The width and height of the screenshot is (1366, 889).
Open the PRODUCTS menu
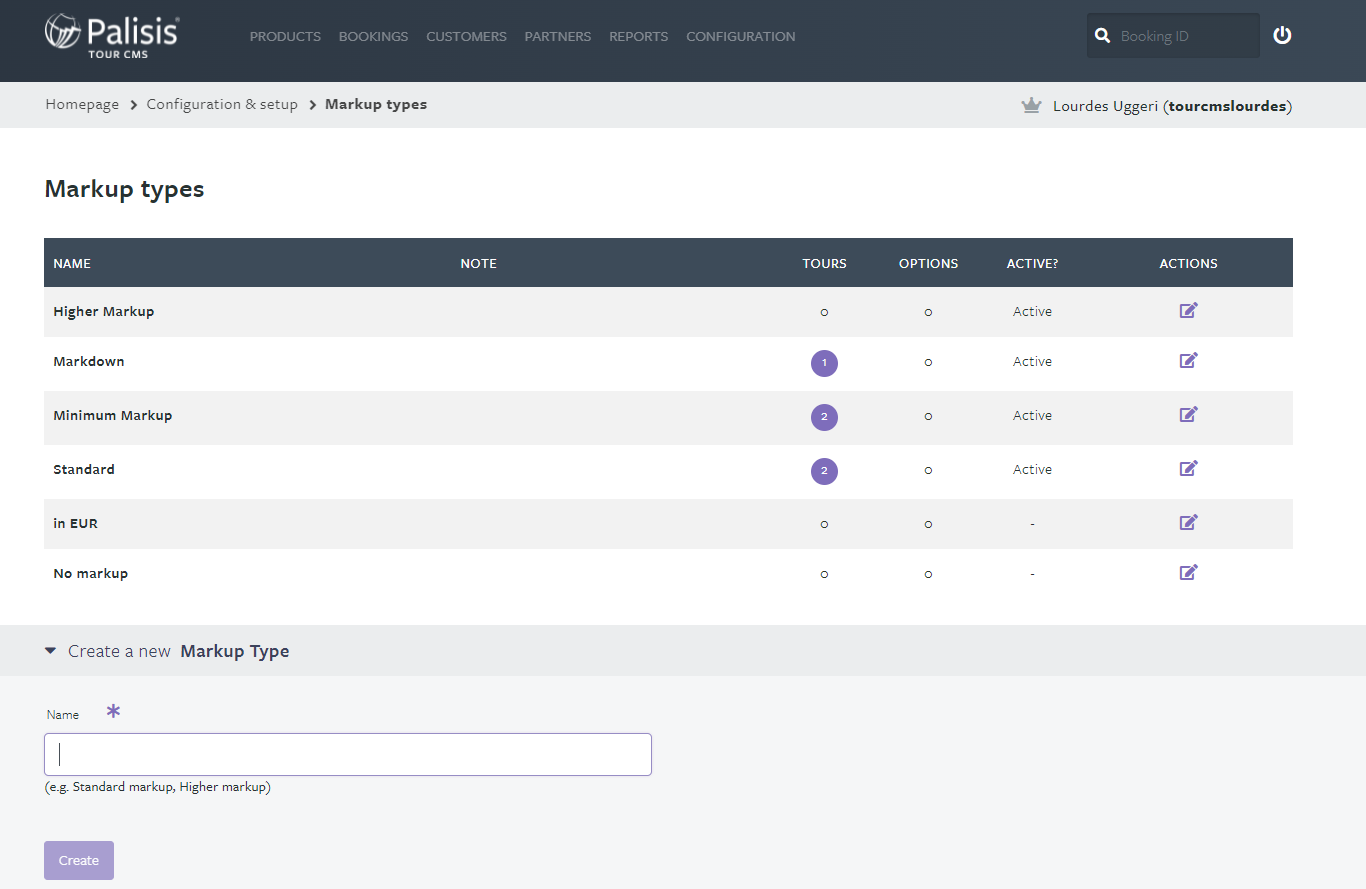click(x=285, y=36)
